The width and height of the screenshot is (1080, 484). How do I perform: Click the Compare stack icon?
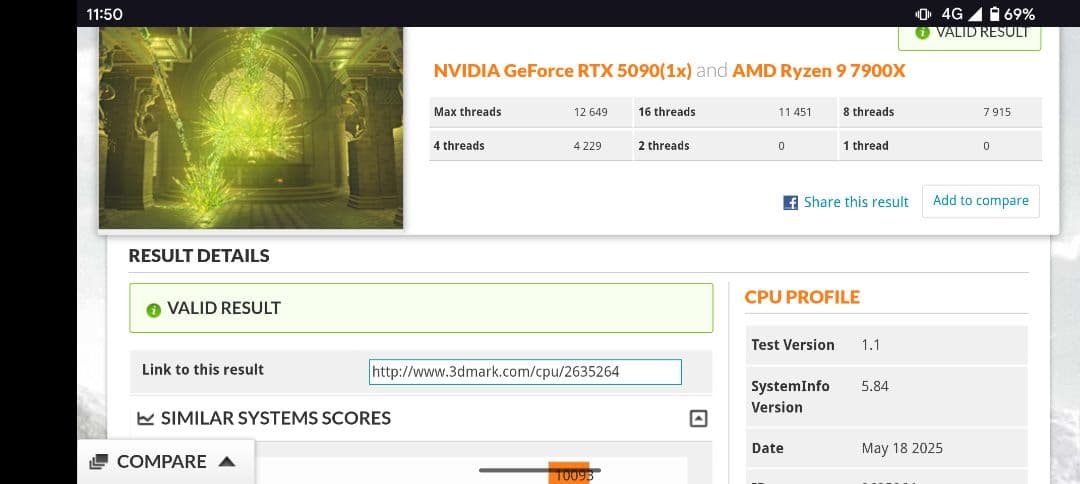98,461
